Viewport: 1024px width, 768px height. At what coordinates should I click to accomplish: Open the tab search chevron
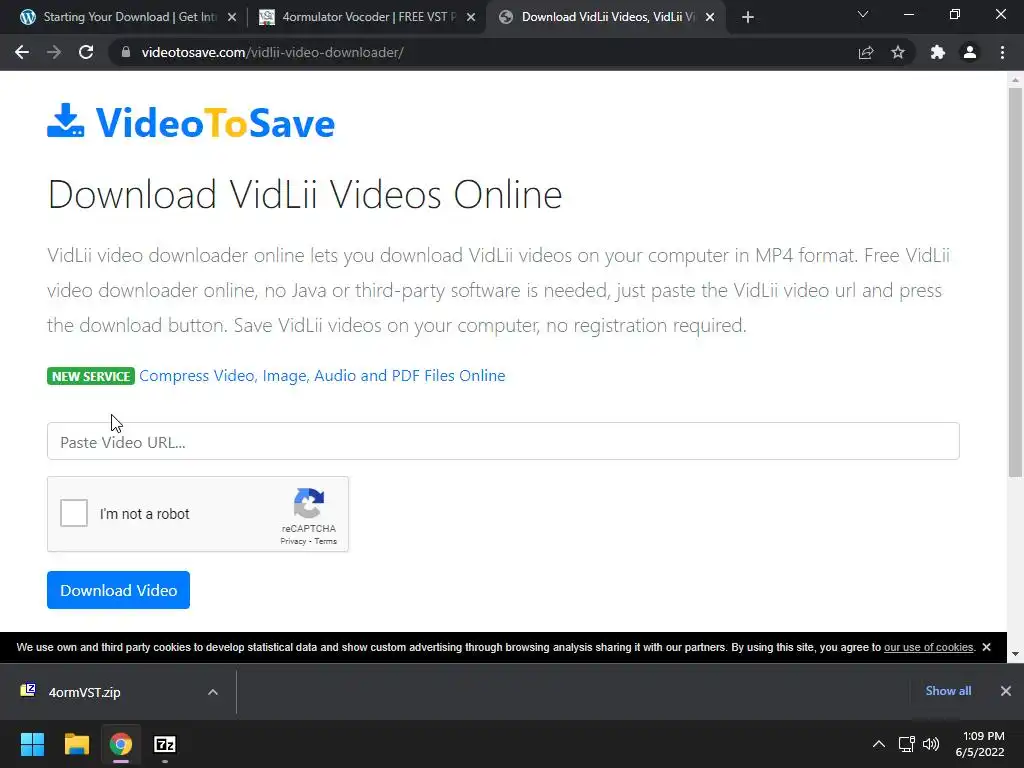(x=863, y=14)
